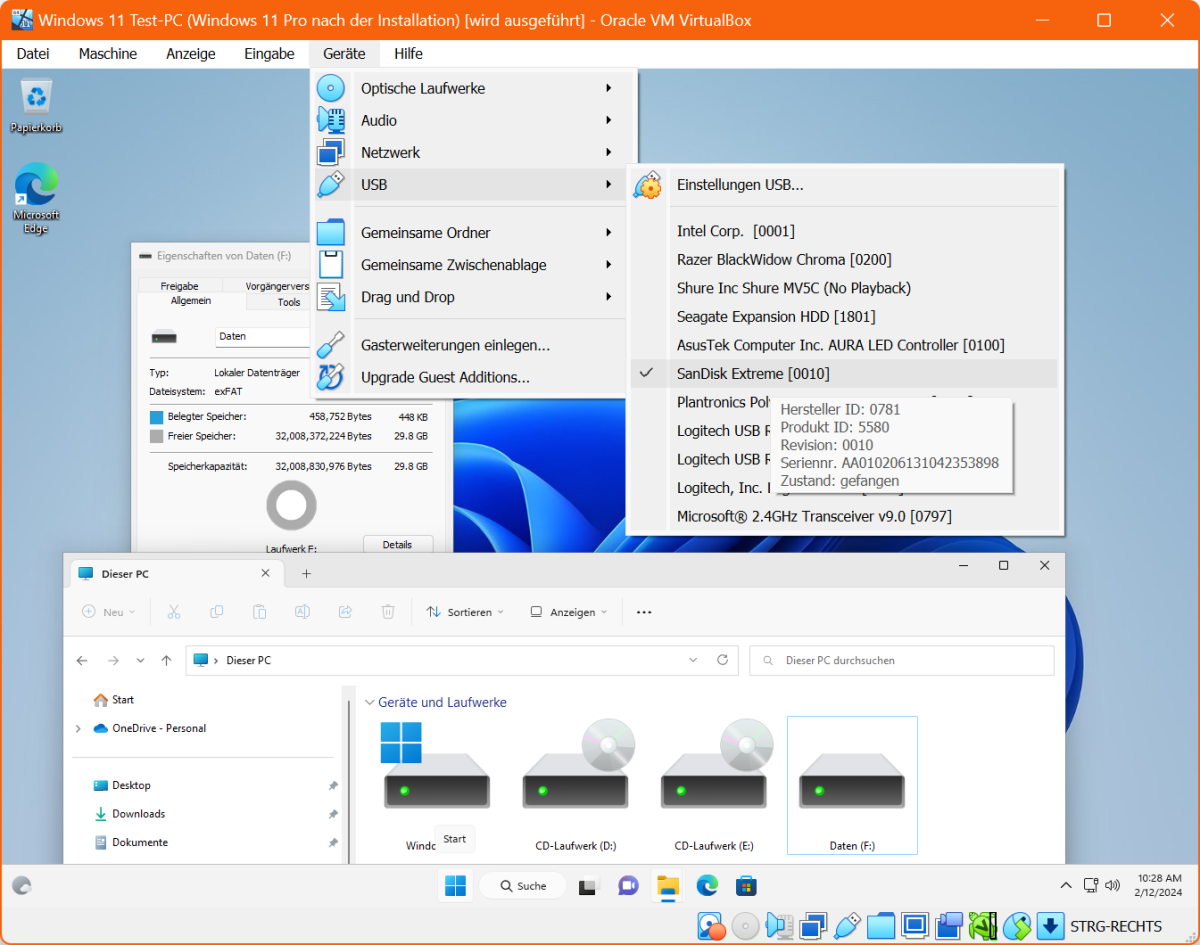Viewport: 1200px width, 945px height.
Task: Open shared folders via the folder status icon
Action: tap(881, 926)
